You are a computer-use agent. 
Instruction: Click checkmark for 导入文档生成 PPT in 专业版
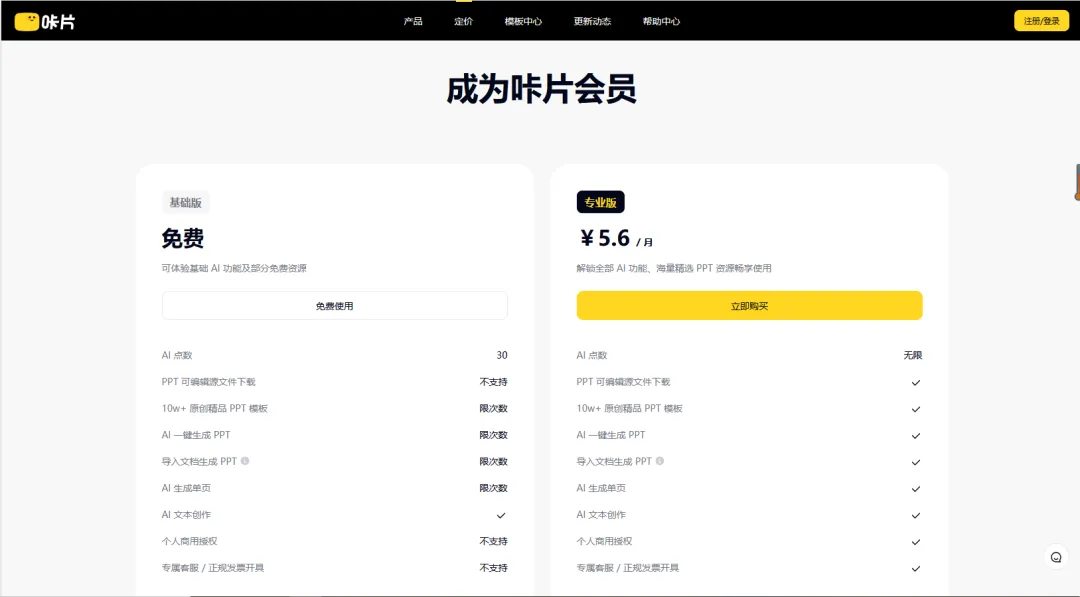click(915, 462)
